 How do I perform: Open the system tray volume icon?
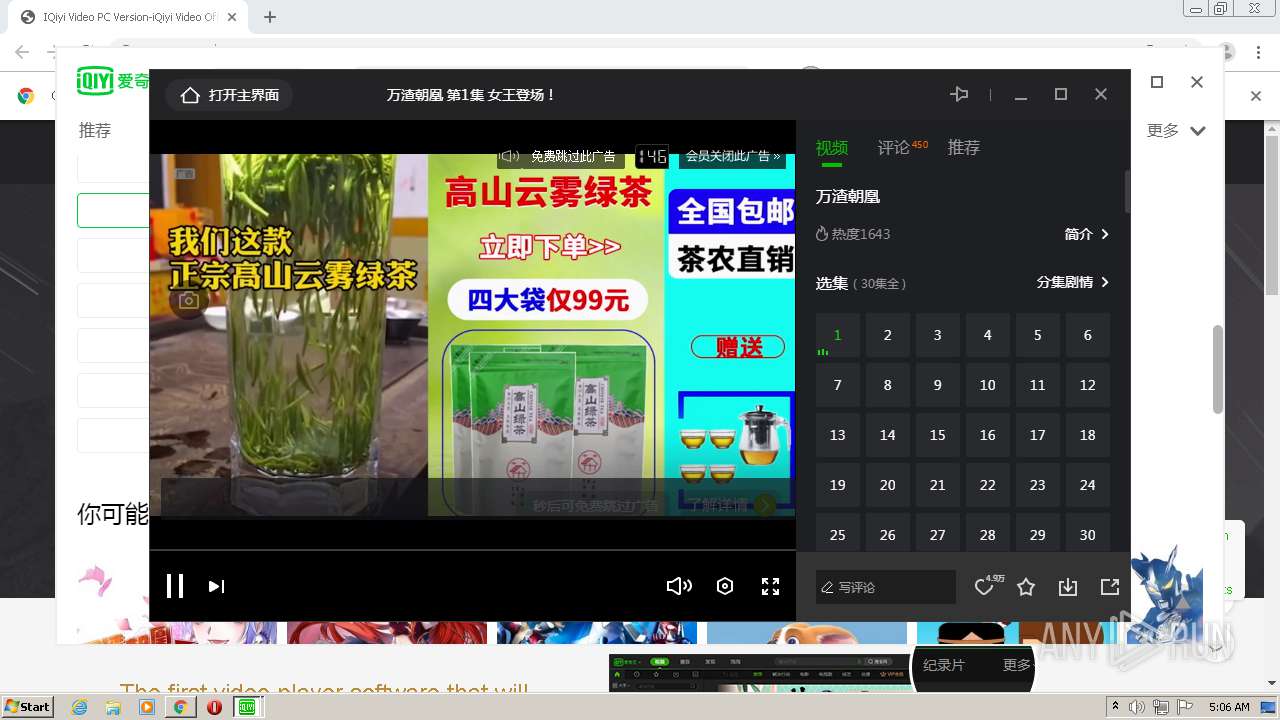[x=1138, y=707]
